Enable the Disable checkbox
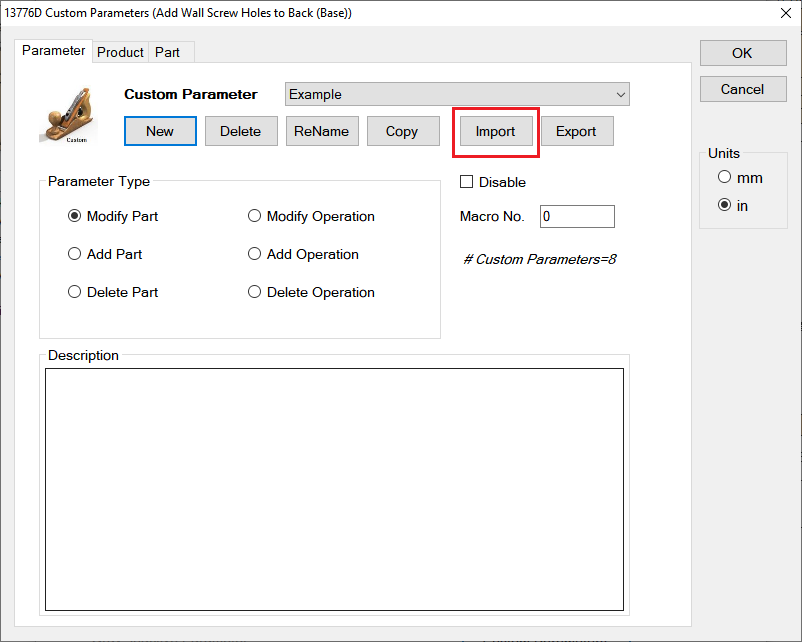The height and width of the screenshot is (642, 802). click(x=466, y=182)
